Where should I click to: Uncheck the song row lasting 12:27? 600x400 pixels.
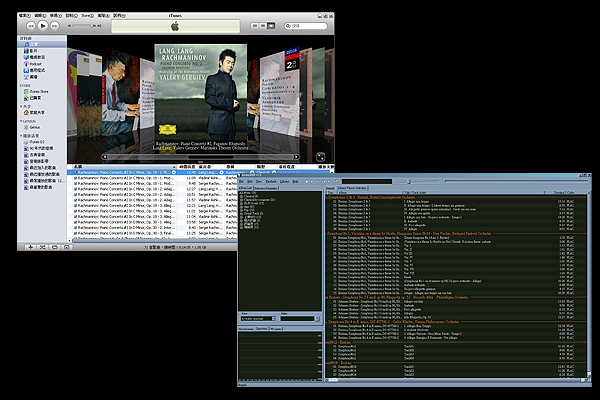75,189
